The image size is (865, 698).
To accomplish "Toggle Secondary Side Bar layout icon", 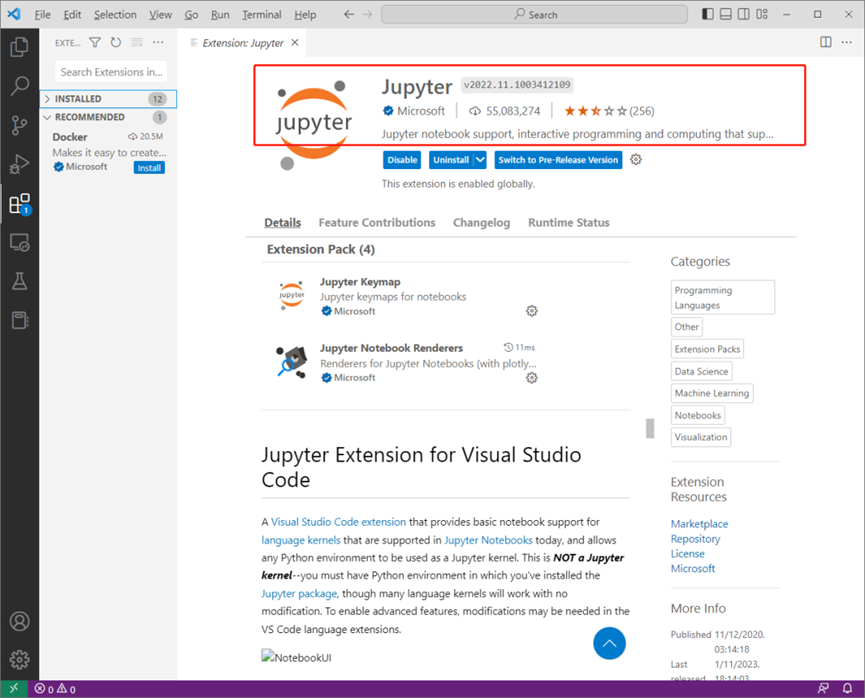I will [x=744, y=14].
